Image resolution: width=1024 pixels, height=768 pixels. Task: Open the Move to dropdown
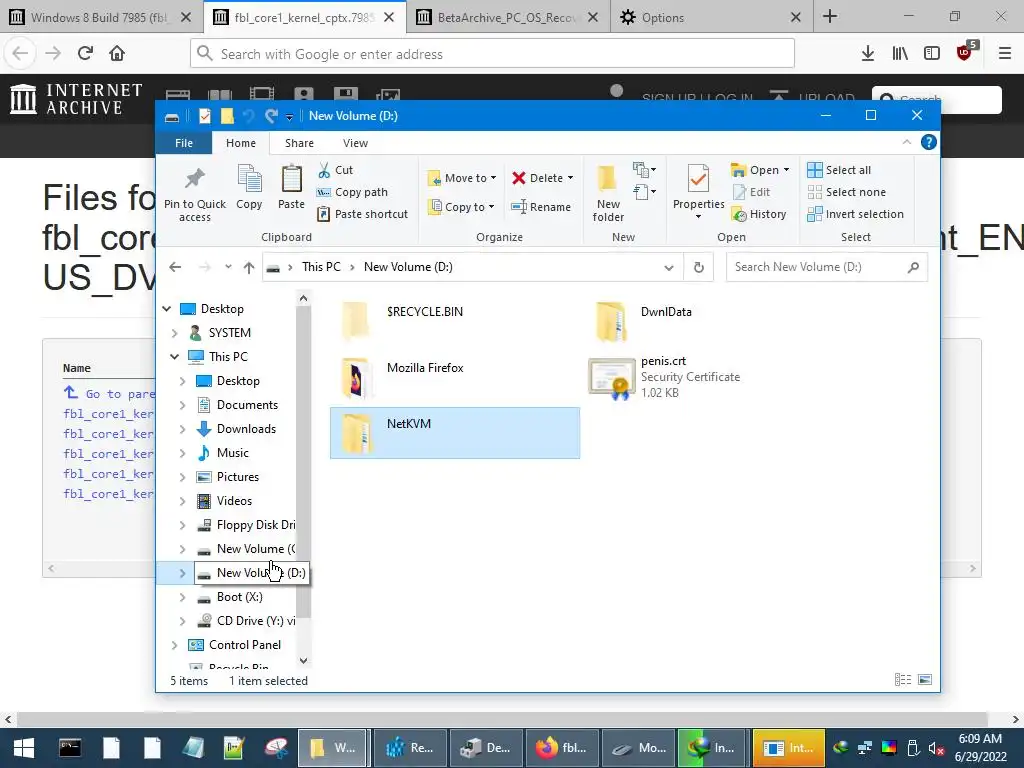pos(462,178)
